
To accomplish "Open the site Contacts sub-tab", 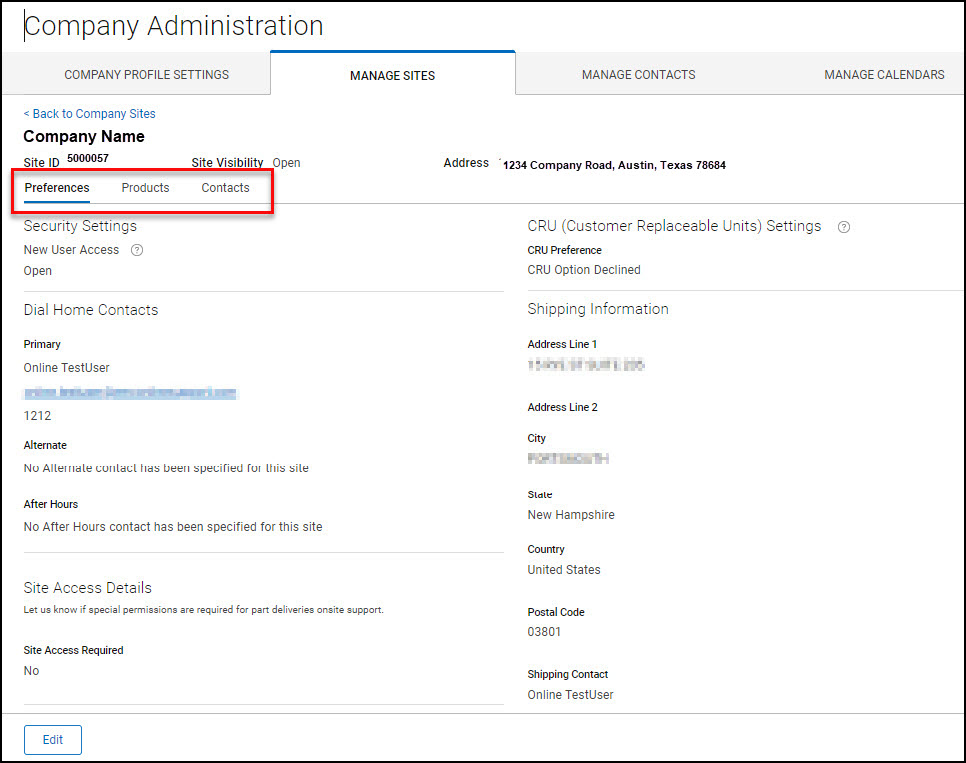I will pyautogui.click(x=225, y=188).
